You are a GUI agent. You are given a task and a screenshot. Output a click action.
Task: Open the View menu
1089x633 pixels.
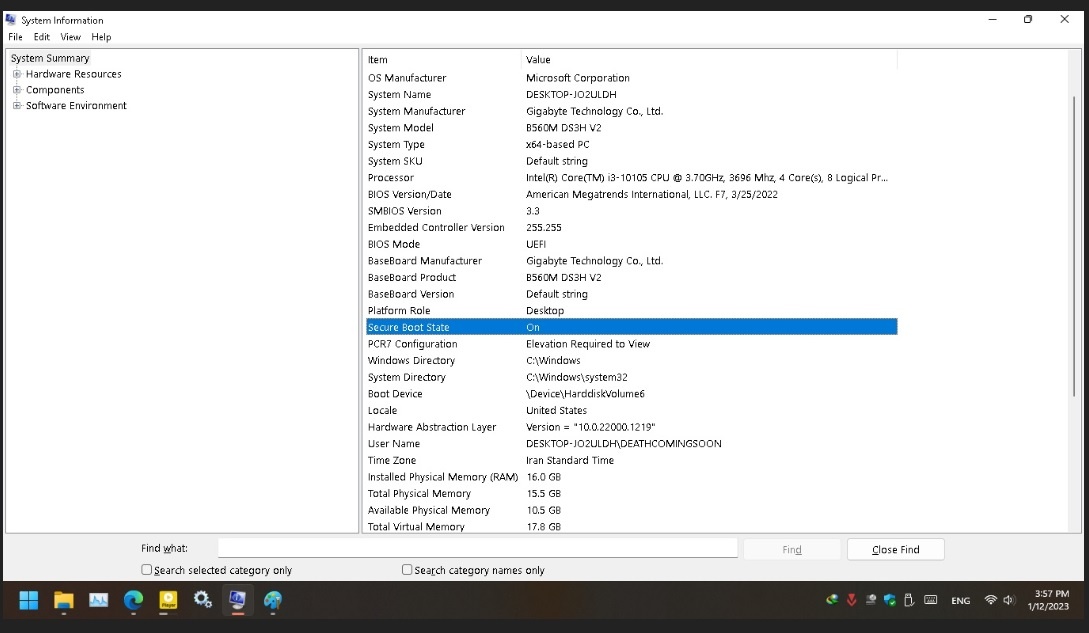click(70, 37)
